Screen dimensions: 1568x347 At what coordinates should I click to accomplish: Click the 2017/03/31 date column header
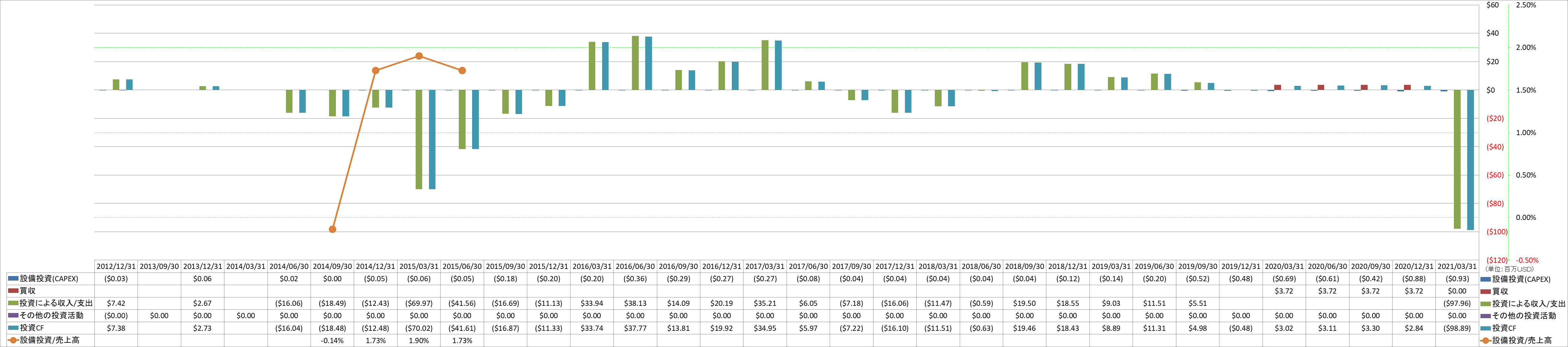pos(765,267)
